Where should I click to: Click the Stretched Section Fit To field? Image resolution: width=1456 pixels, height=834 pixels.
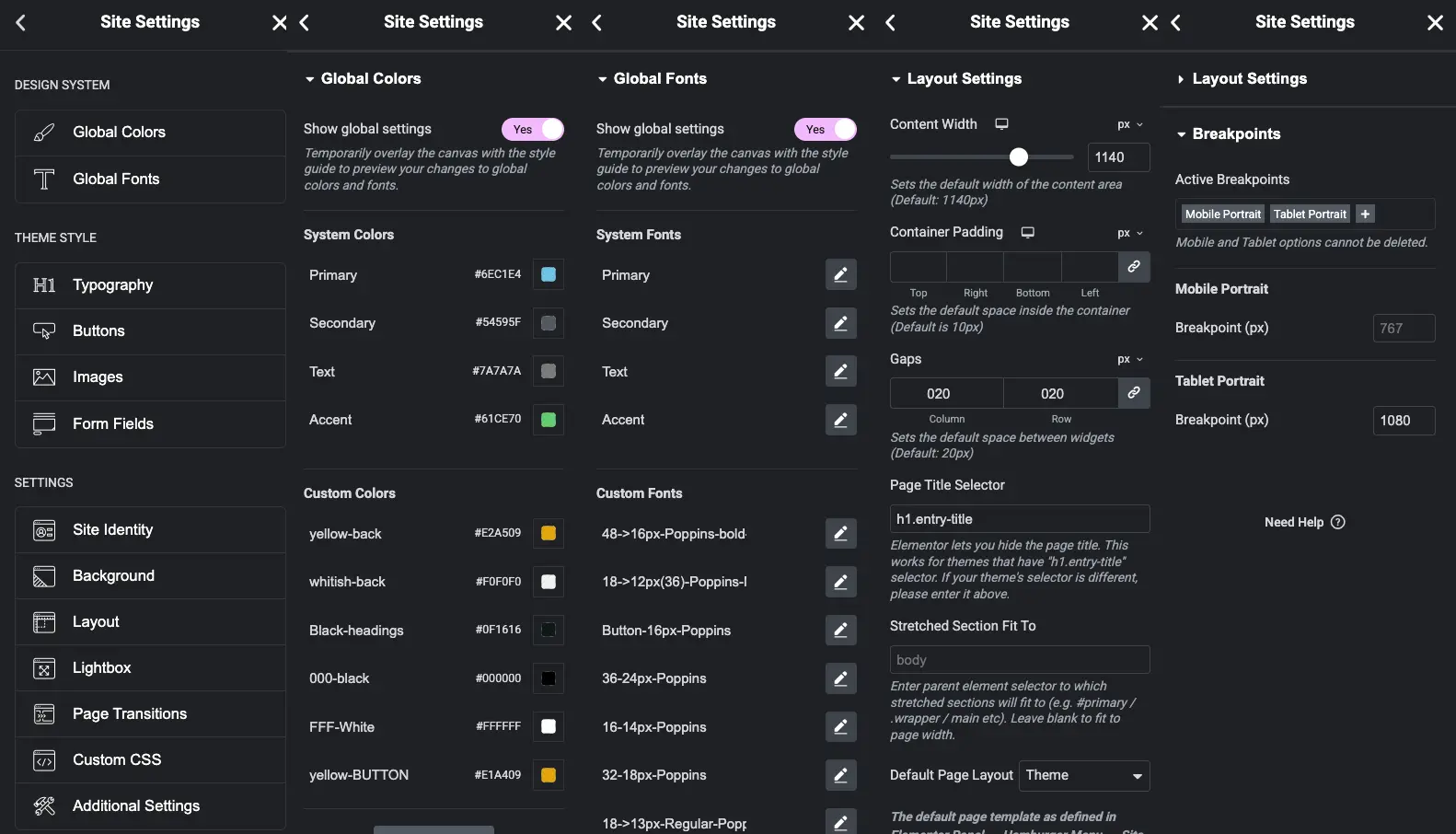click(1020, 660)
